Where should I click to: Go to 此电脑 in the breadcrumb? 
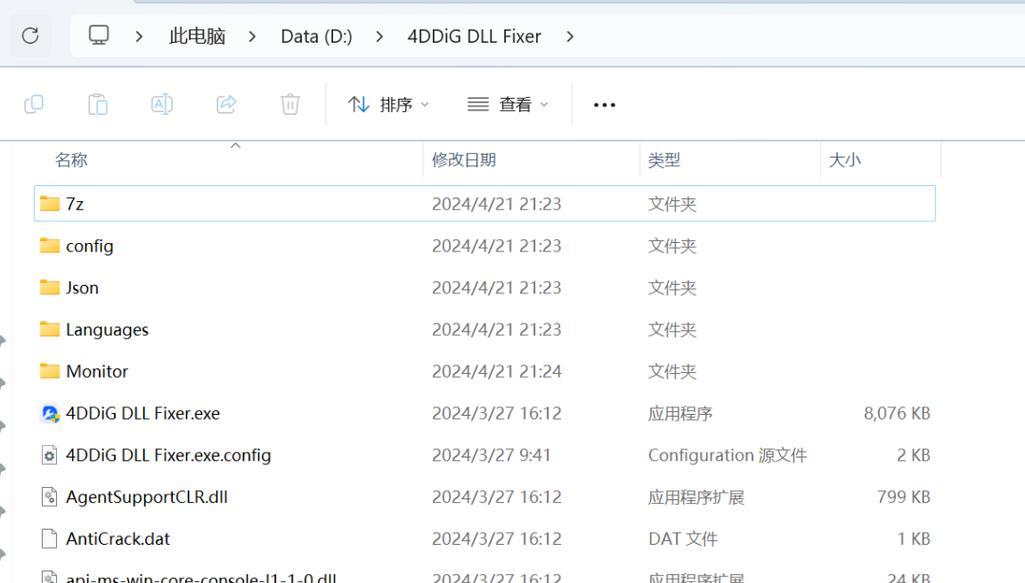[197, 36]
